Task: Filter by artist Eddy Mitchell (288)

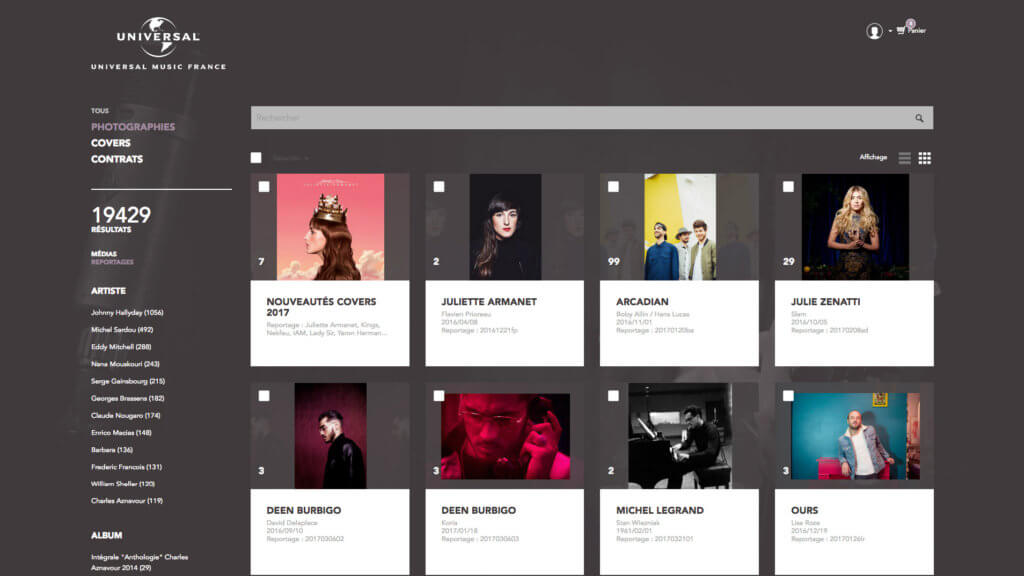Action: pos(121,347)
